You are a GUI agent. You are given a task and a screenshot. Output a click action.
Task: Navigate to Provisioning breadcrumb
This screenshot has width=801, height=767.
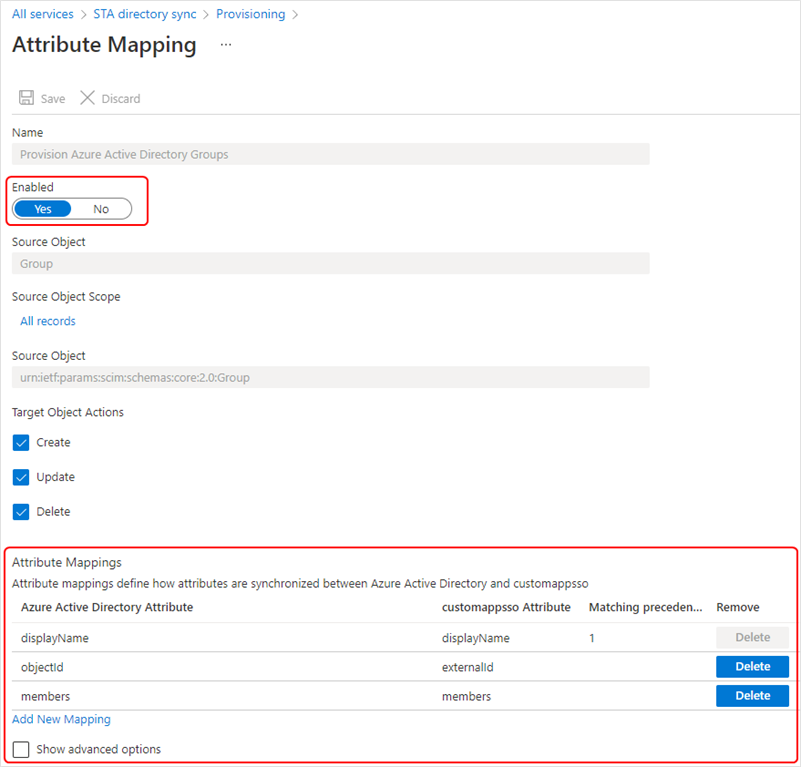(x=251, y=14)
